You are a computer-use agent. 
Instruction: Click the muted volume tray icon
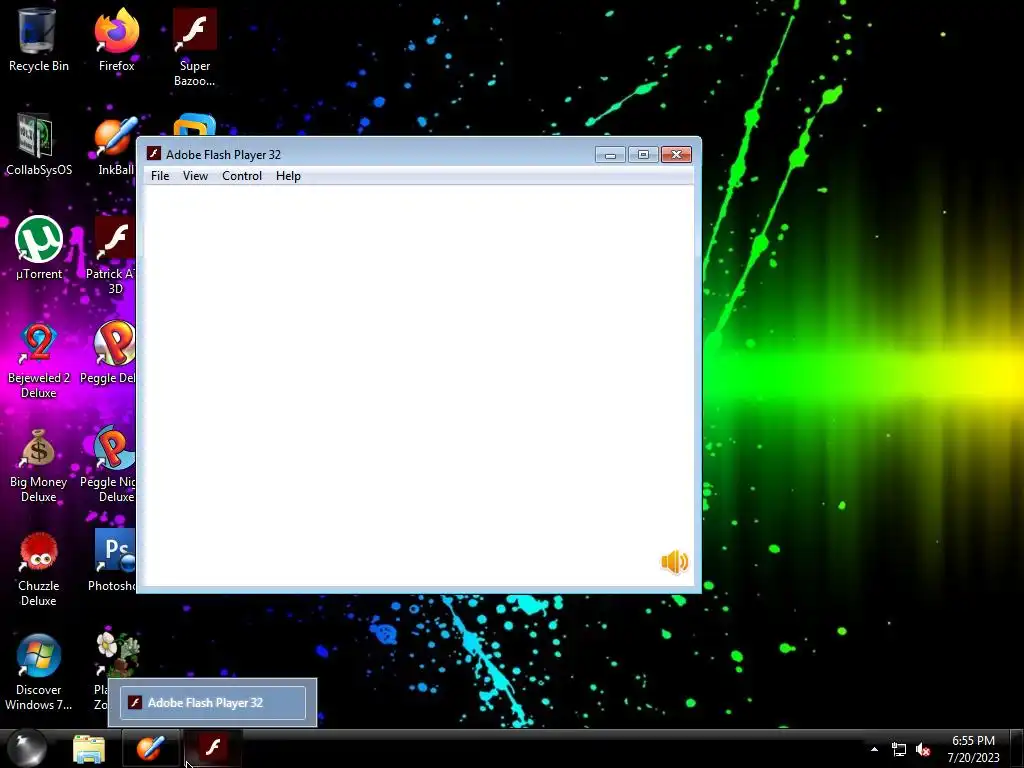pyautogui.click(x=923, y=750)
